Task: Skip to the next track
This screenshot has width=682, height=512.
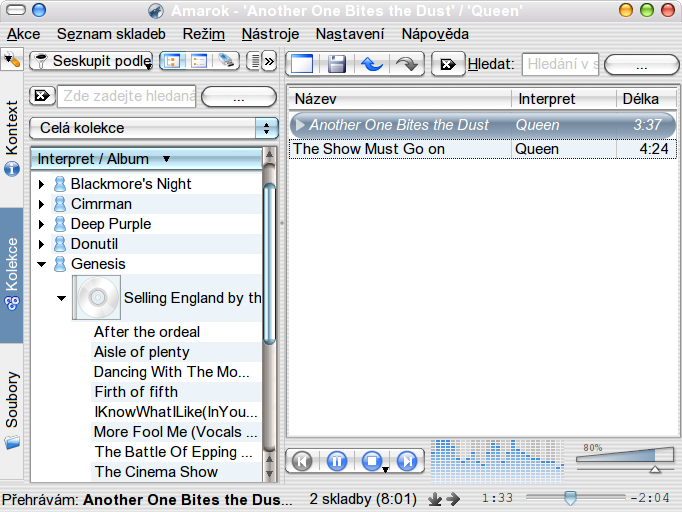Action: pos(407,461)
